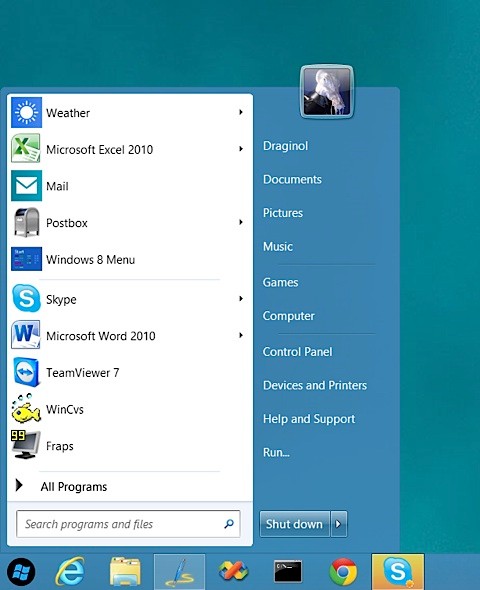Viewport: 480px width, 590px height.
Task: Open Command Prompt from the taskbar
Action: 288,571
